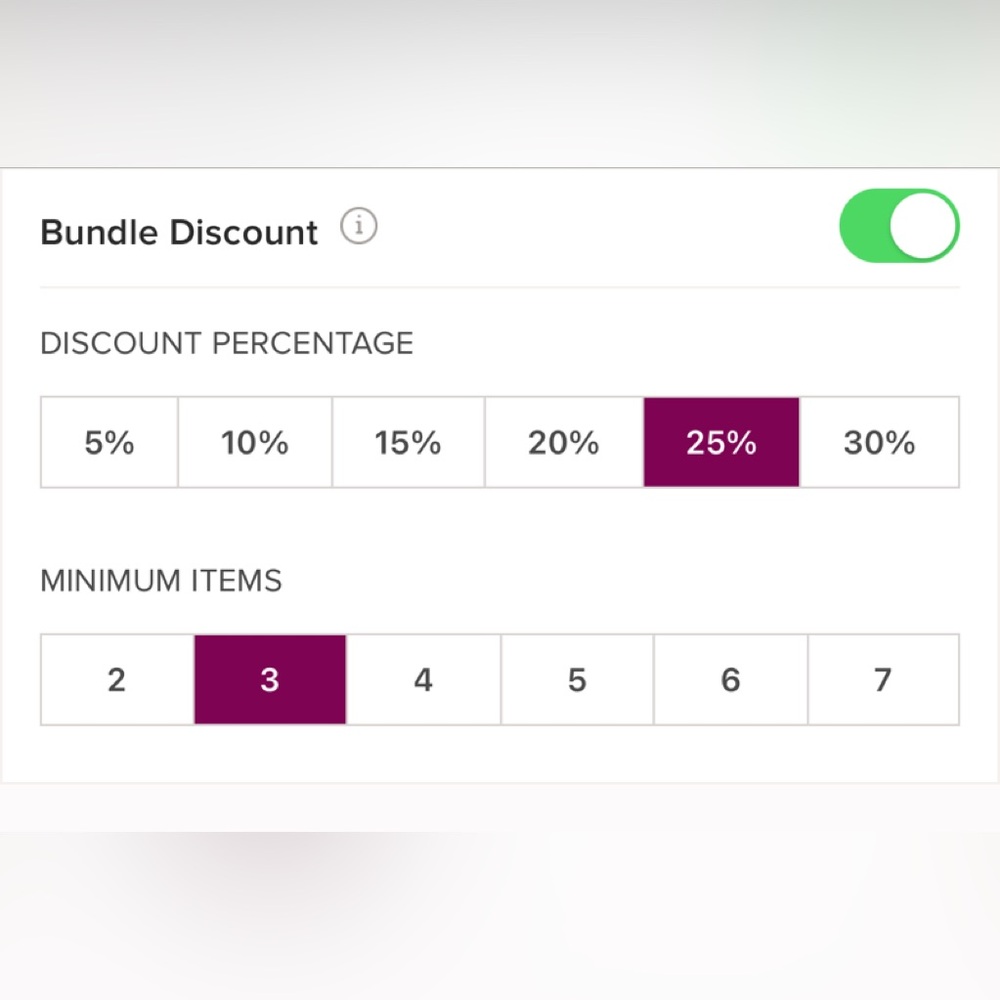The image size is (1000, 1000).
Task: Select 5 minimum items
Action: [x=577, y=679]
